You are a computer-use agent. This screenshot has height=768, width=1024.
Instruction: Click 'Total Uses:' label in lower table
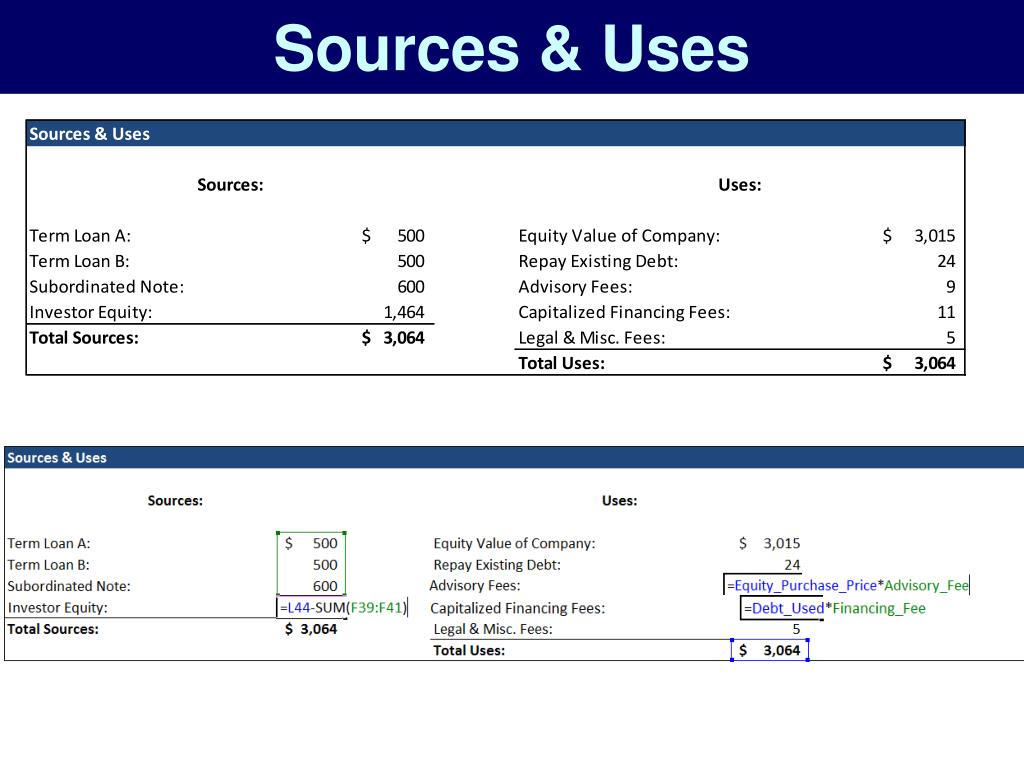click(x=469, y=650)
